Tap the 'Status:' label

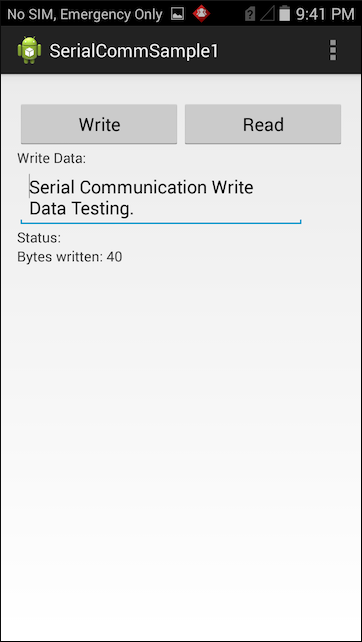tap(39, 238)
